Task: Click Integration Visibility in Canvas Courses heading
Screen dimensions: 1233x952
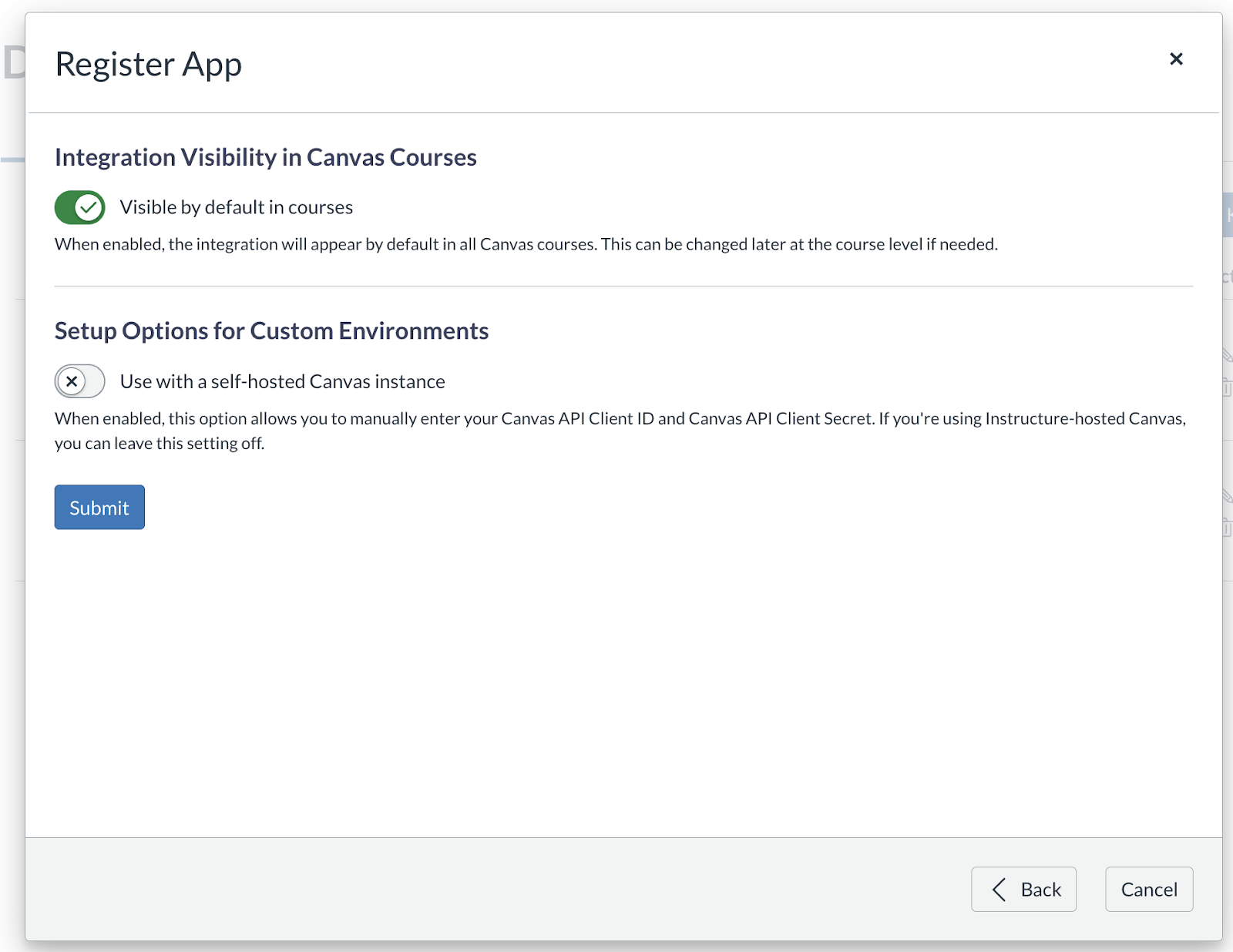Action: [x=266, y=157]
